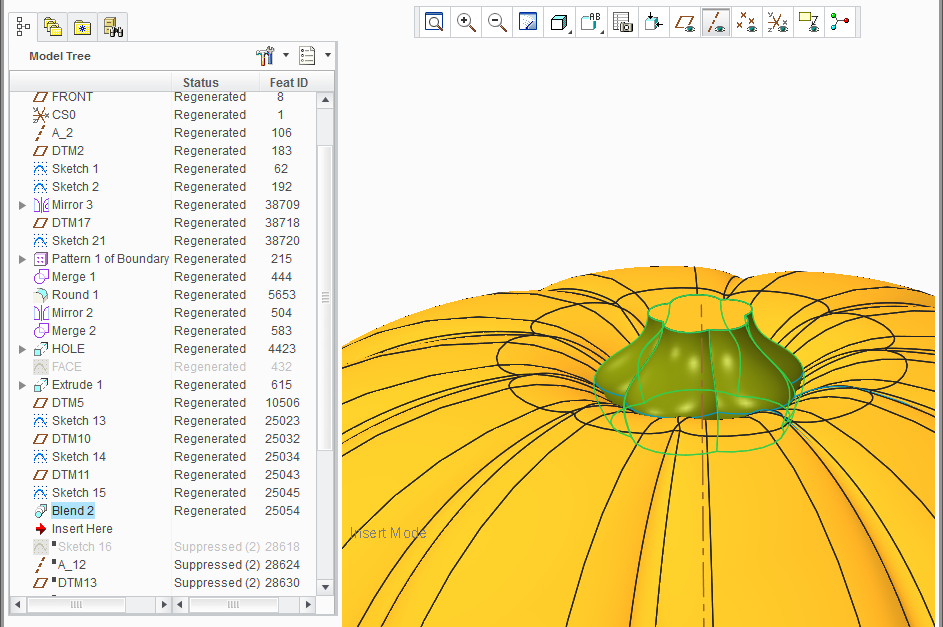This screenshot has width=943, height=627.
Task: Select DTM5 datum plane
Action: (x=68, y=403)
